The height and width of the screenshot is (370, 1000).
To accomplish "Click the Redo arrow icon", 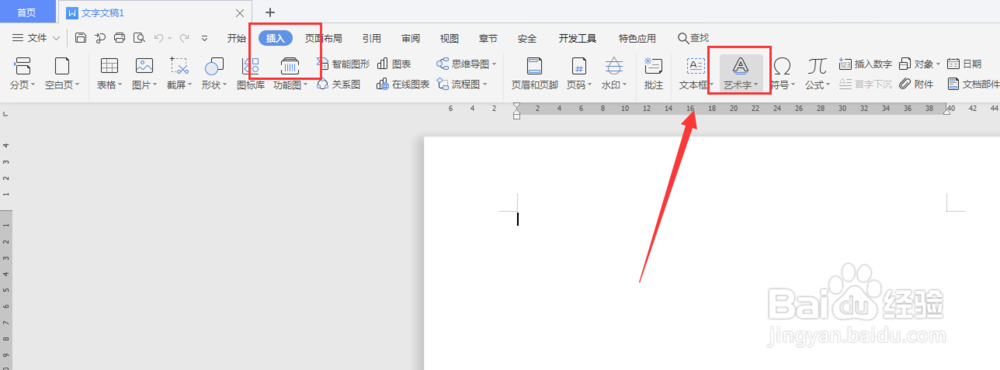I will click(x=184, y=38).
